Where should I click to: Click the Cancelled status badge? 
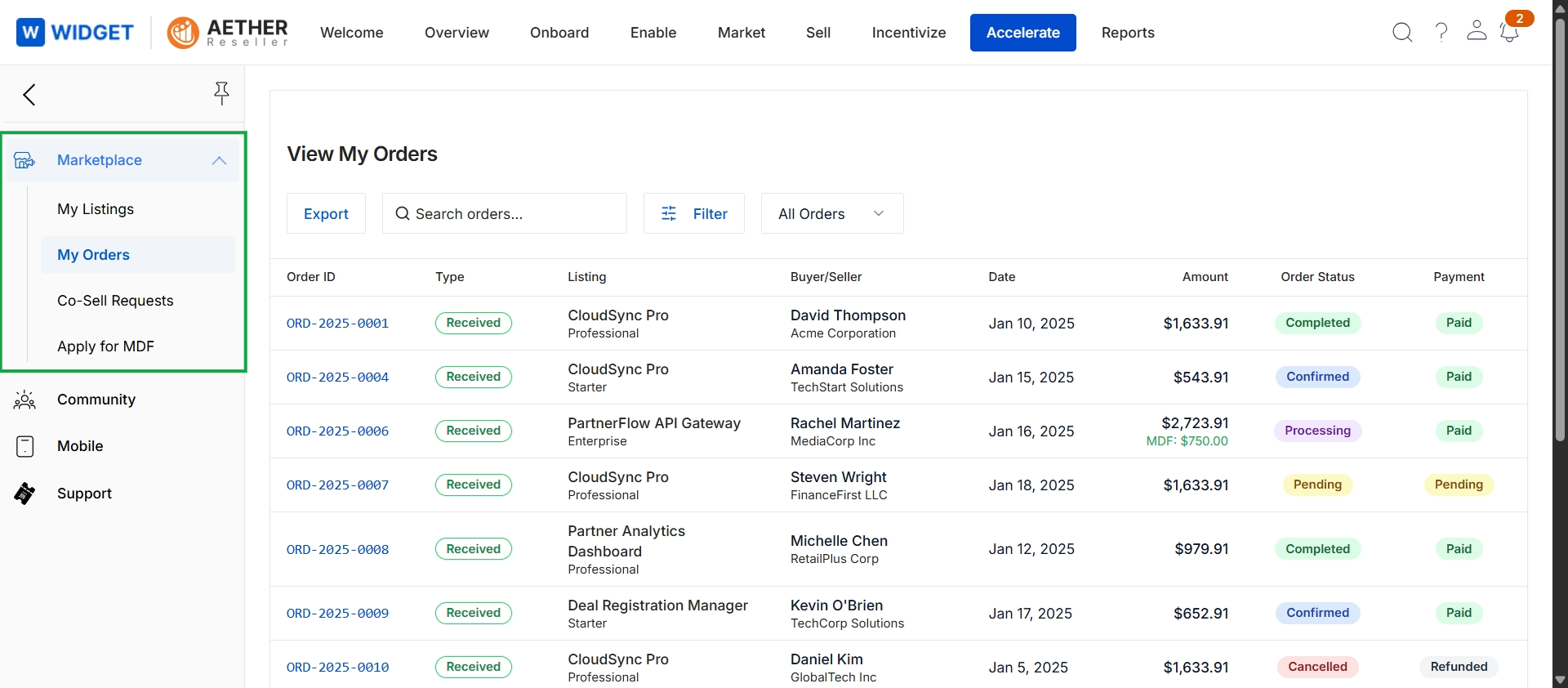1317,667
